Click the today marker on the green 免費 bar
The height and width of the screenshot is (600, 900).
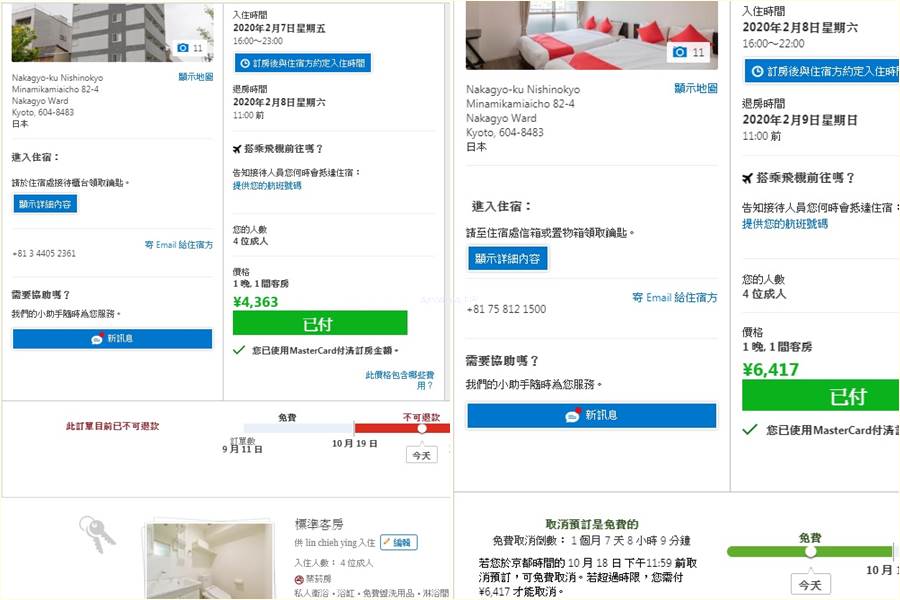point(810,551)
